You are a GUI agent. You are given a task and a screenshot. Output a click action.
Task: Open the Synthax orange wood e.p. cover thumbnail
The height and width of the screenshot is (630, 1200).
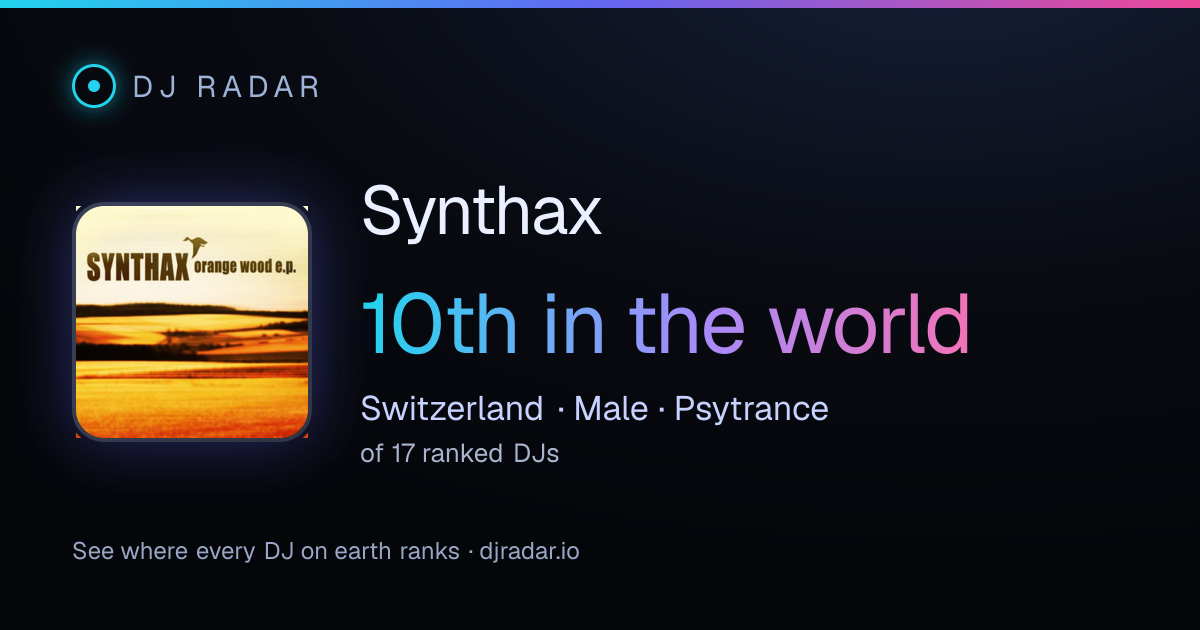(x=192, y=322)
